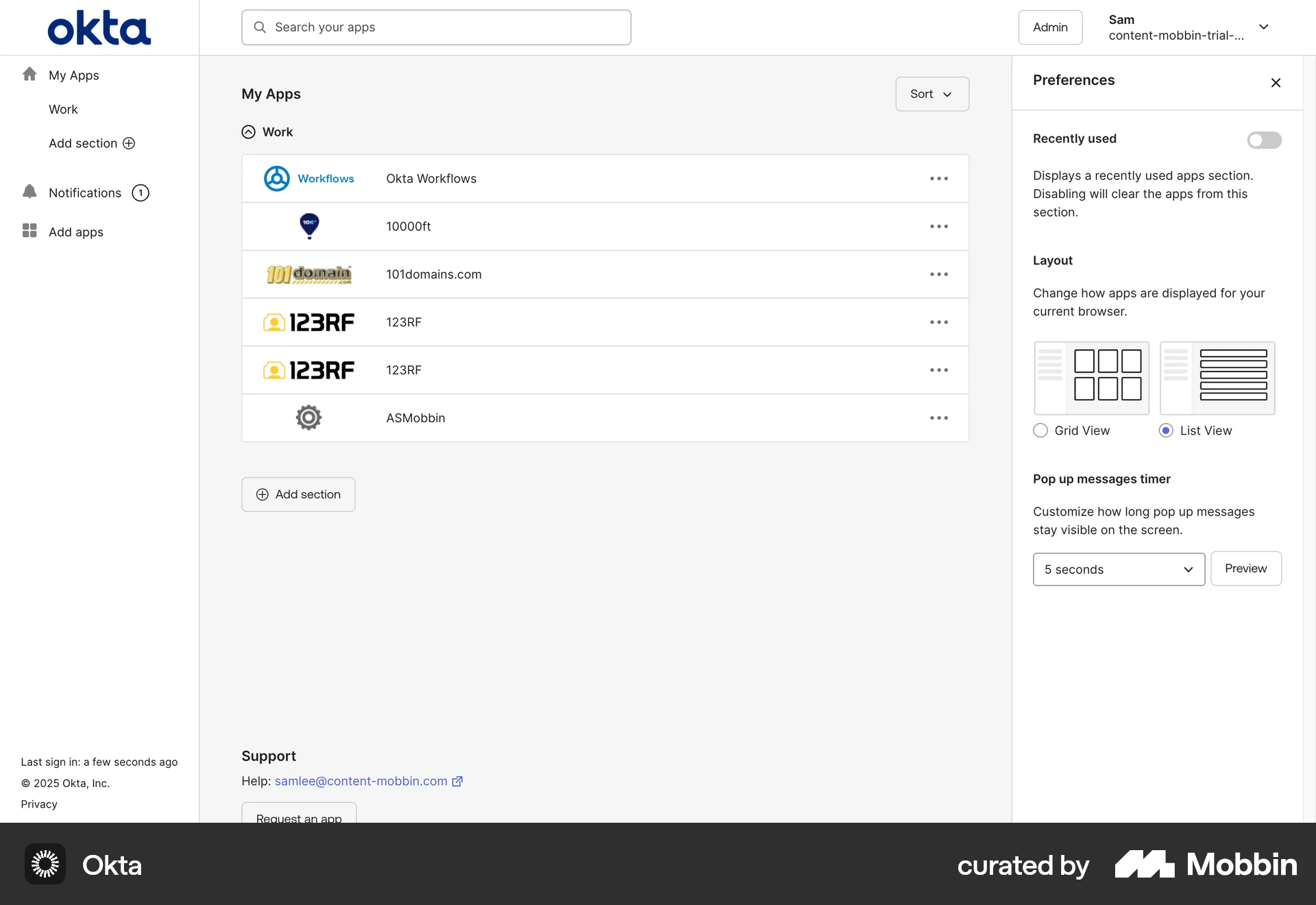Image resolution: width=1316 pixels, height=905 pixels.
Task: Click the 10000ft balloon app icon
Action: pos(308,226)
